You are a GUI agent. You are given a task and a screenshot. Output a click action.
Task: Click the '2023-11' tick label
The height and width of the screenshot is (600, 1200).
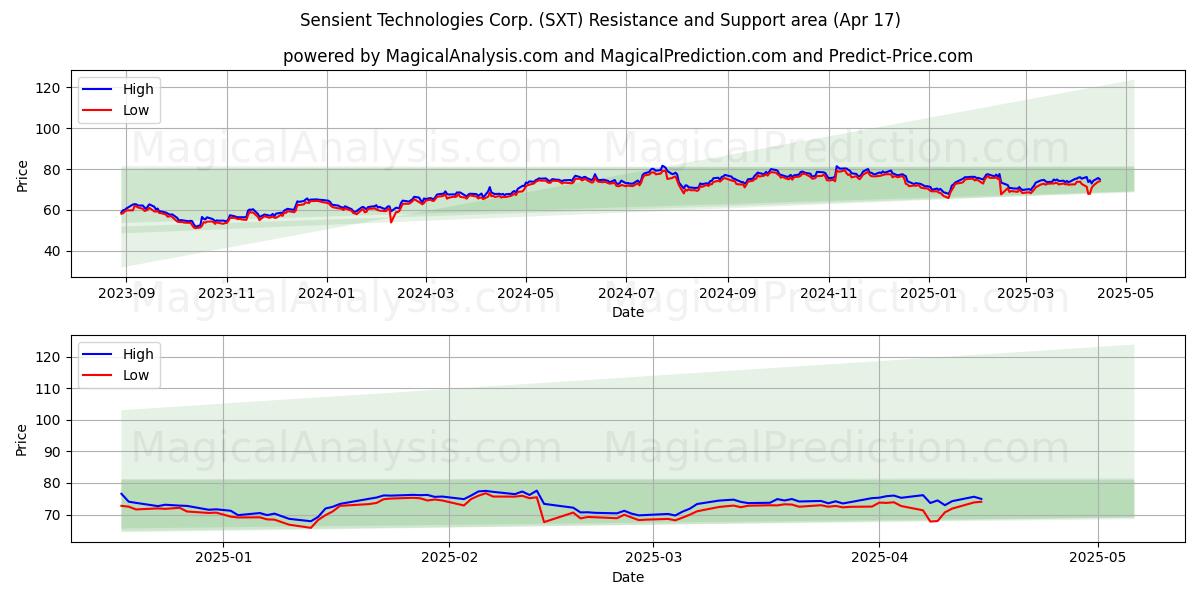(226, 293)
